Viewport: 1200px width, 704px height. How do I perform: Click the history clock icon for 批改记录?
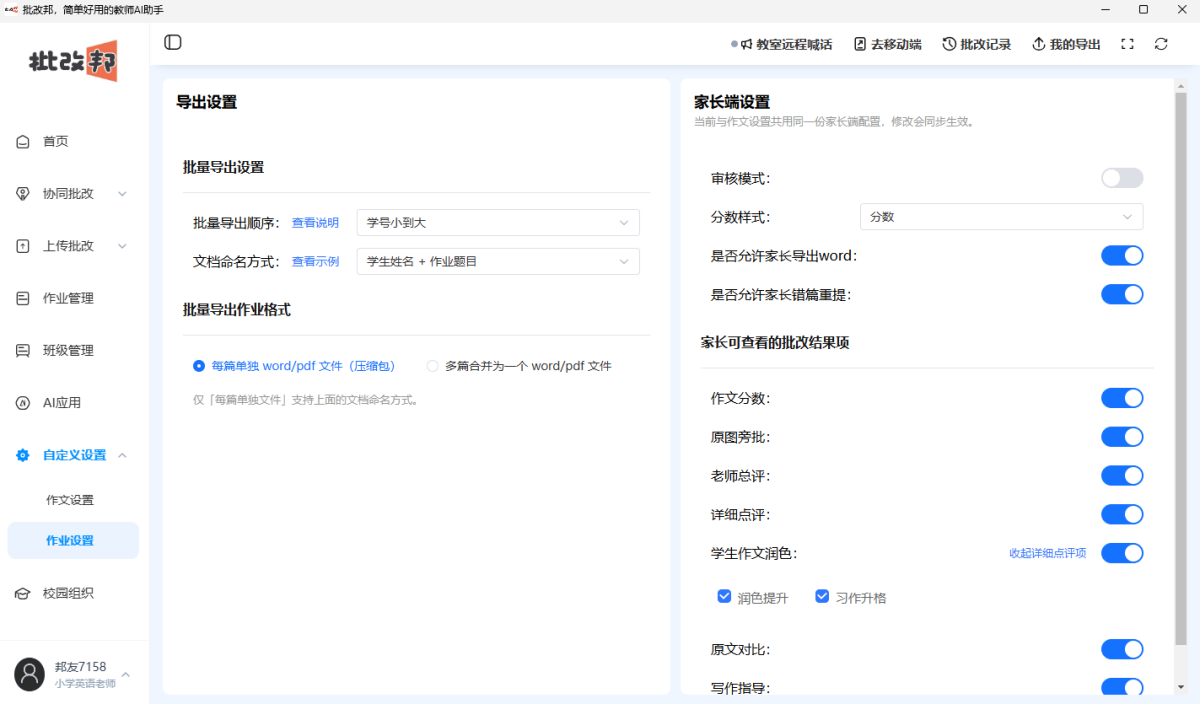949,44
